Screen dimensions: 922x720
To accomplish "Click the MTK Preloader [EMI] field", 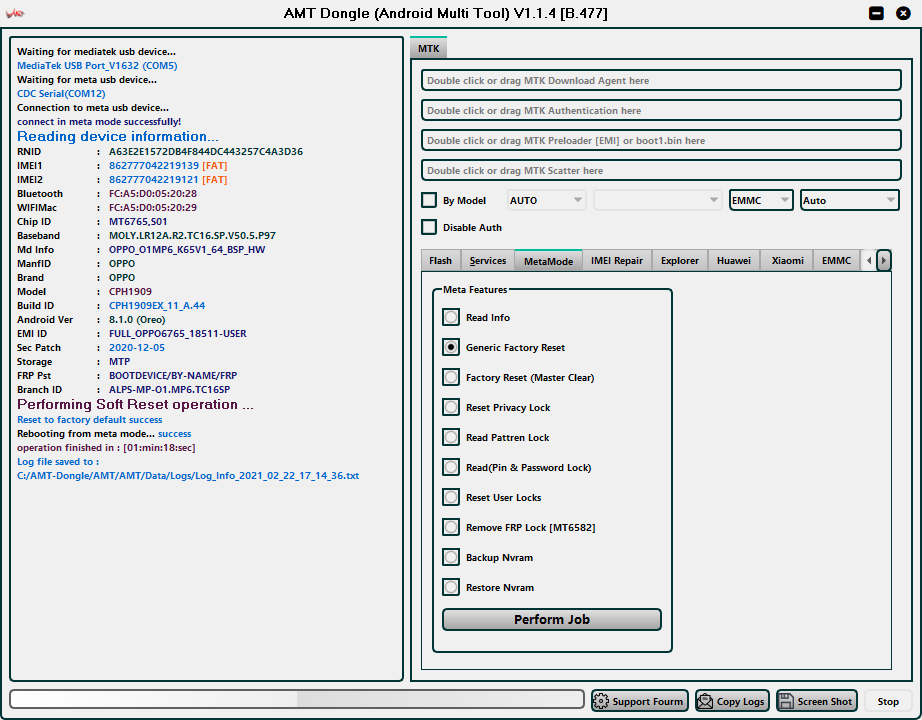I will click(x=661, y=141).
